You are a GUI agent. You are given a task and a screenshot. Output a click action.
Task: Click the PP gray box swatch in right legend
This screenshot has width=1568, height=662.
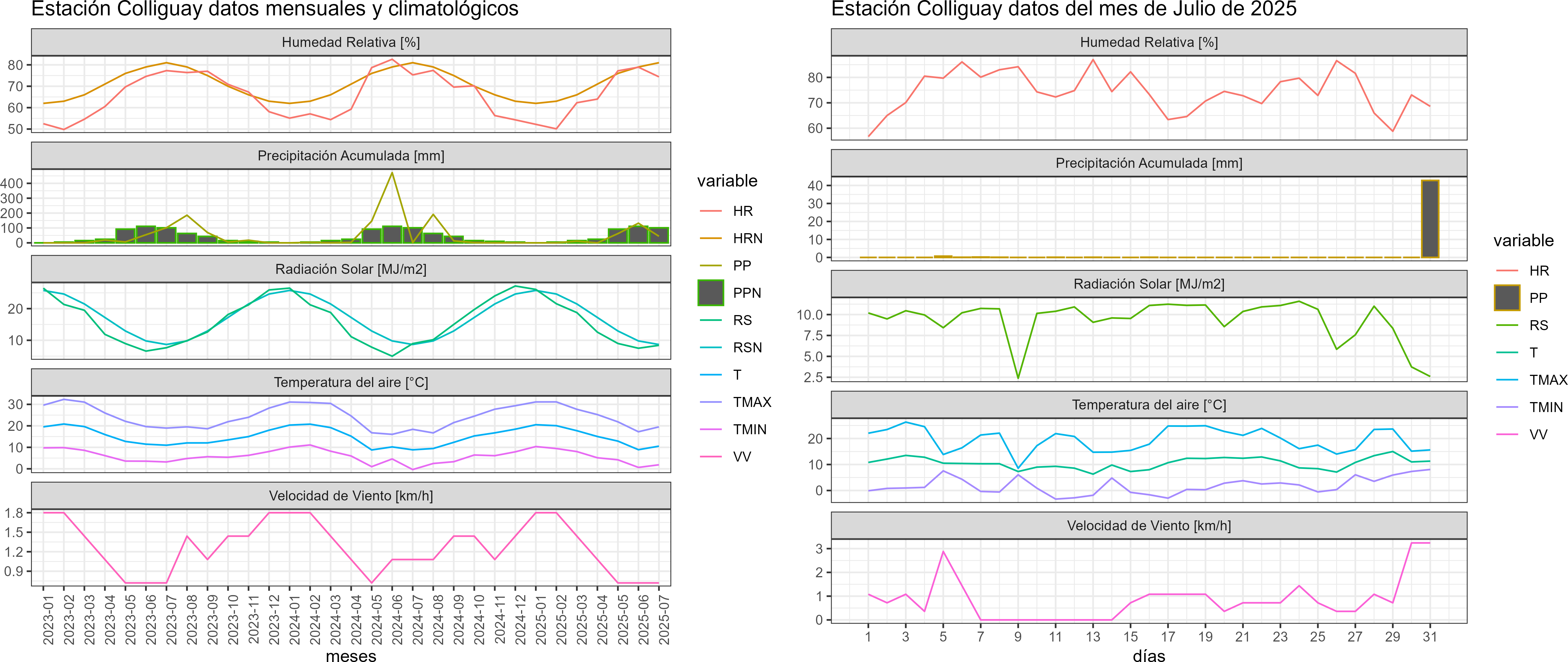tap(1507, 297)
